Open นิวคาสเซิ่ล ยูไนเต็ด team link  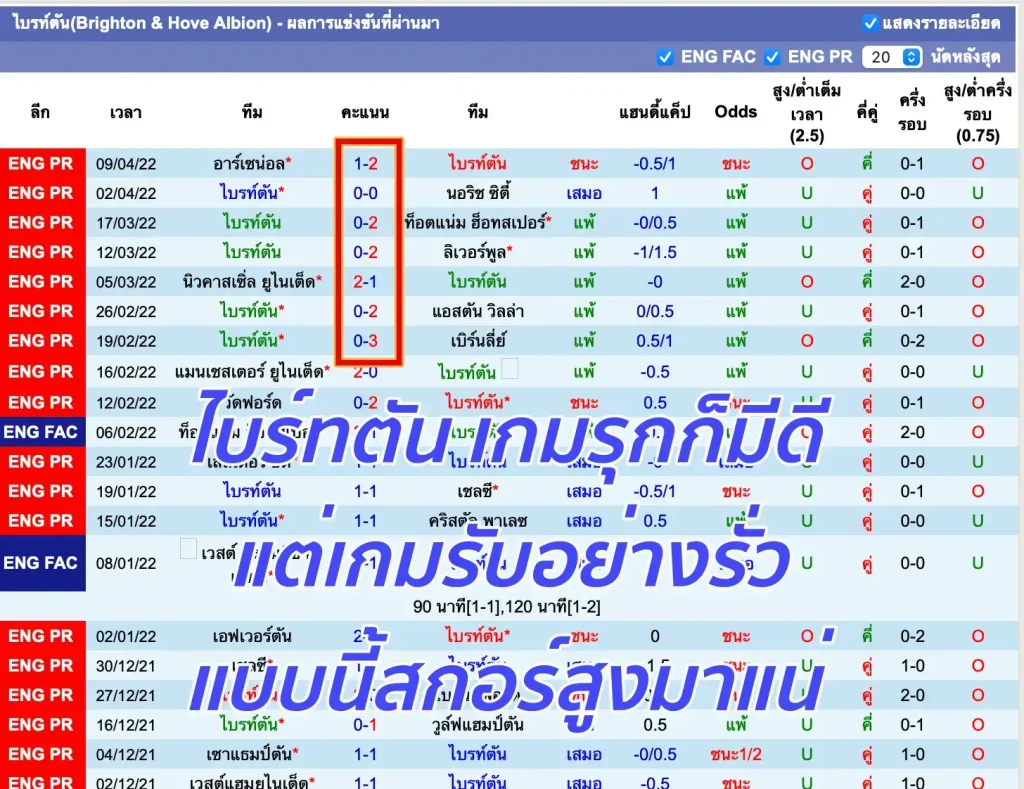pos(252,282)
